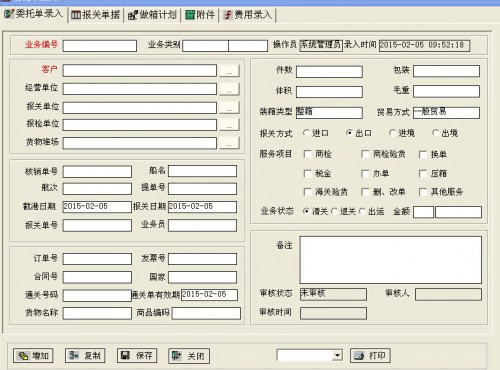Click the 复制 button label

[x=92, y=356]
